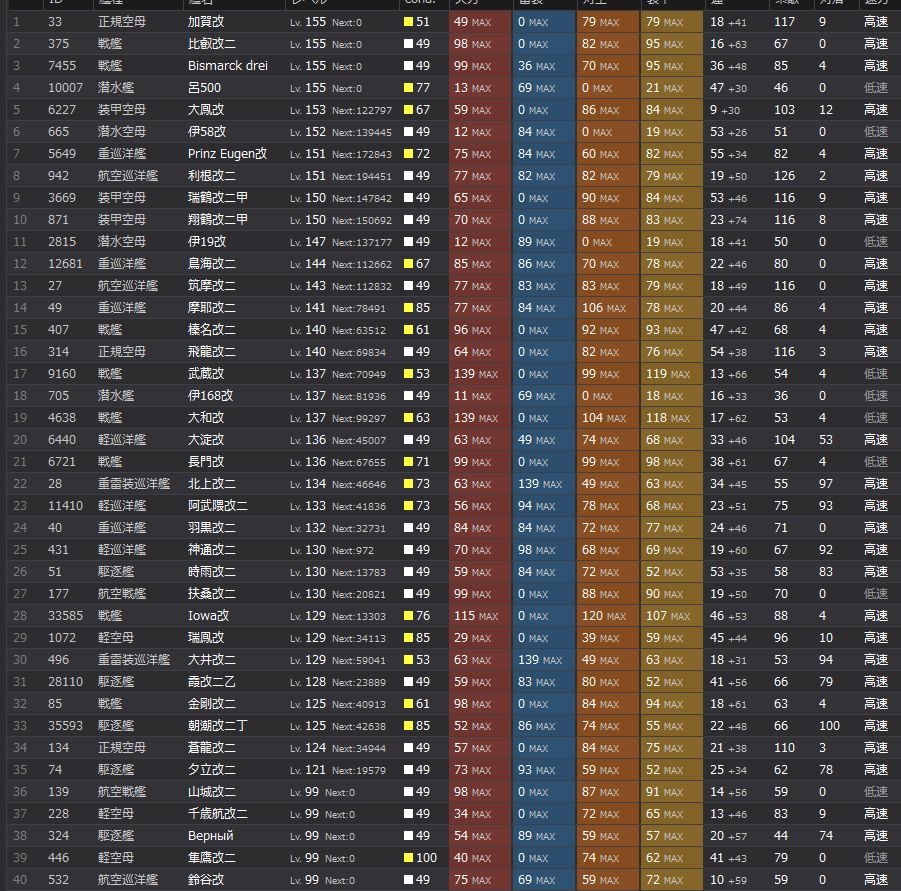901x891 pixels.
Task: Click the Next:972 experience value
Action: (x=353, y=550)
